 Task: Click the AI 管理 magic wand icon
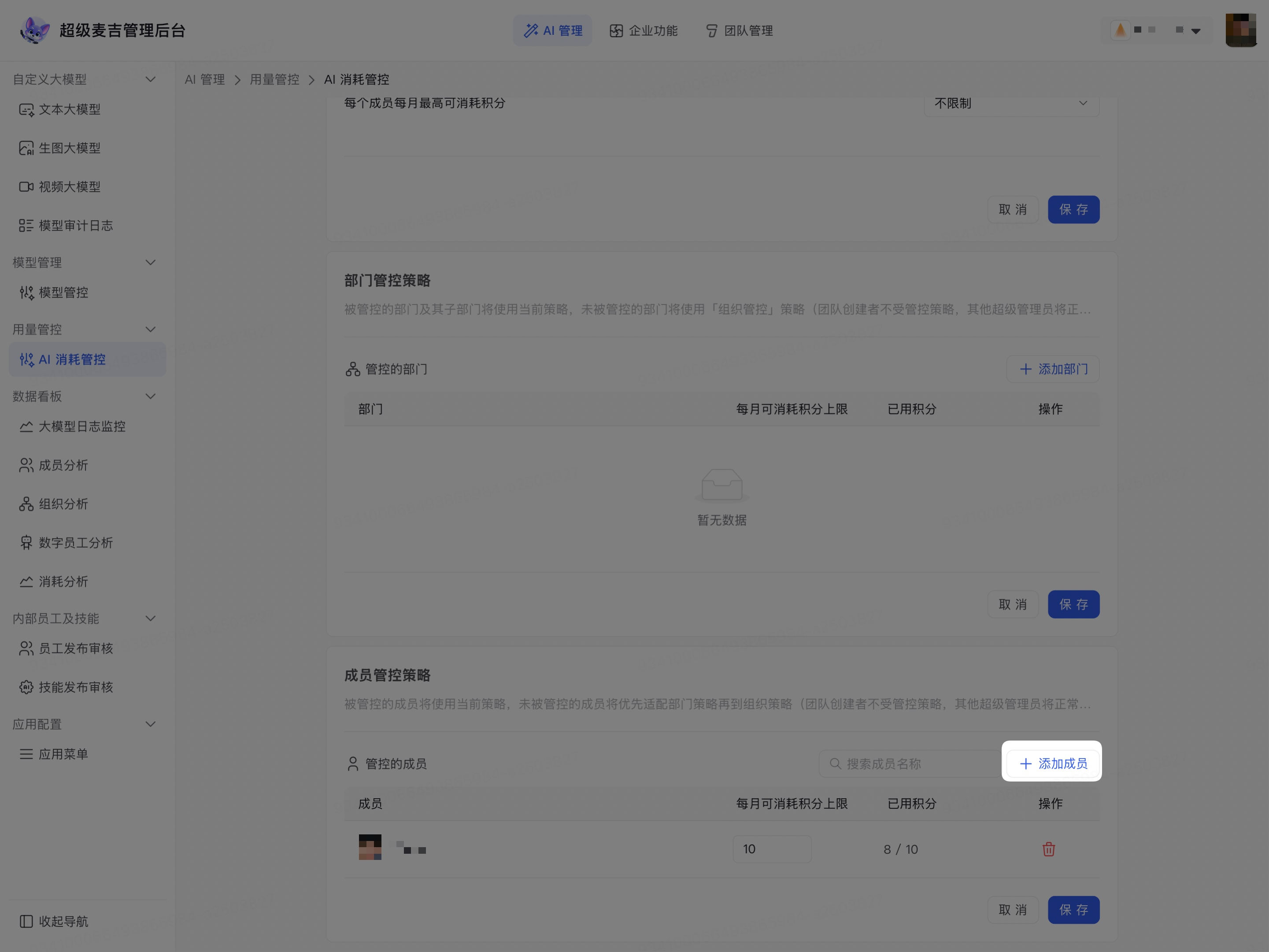[x=531, y=30]
